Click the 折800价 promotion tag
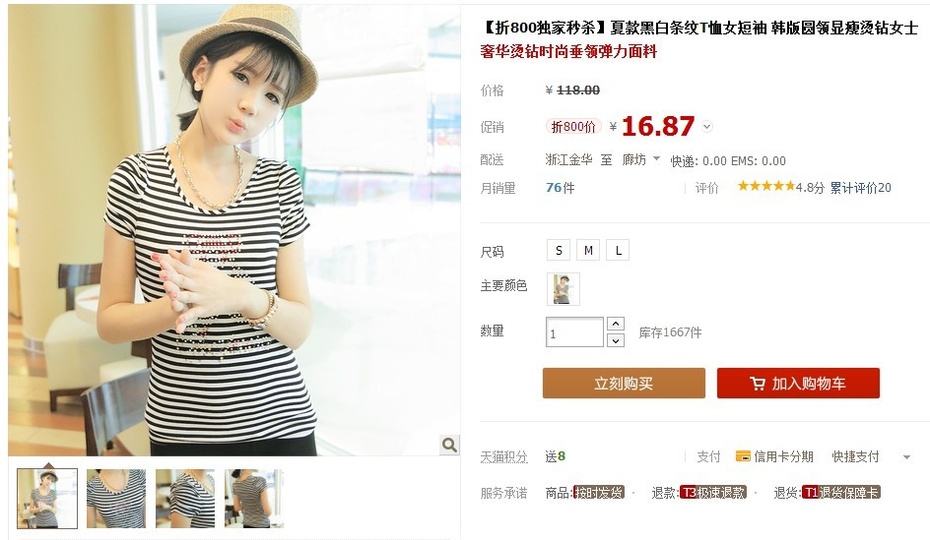 573,126
